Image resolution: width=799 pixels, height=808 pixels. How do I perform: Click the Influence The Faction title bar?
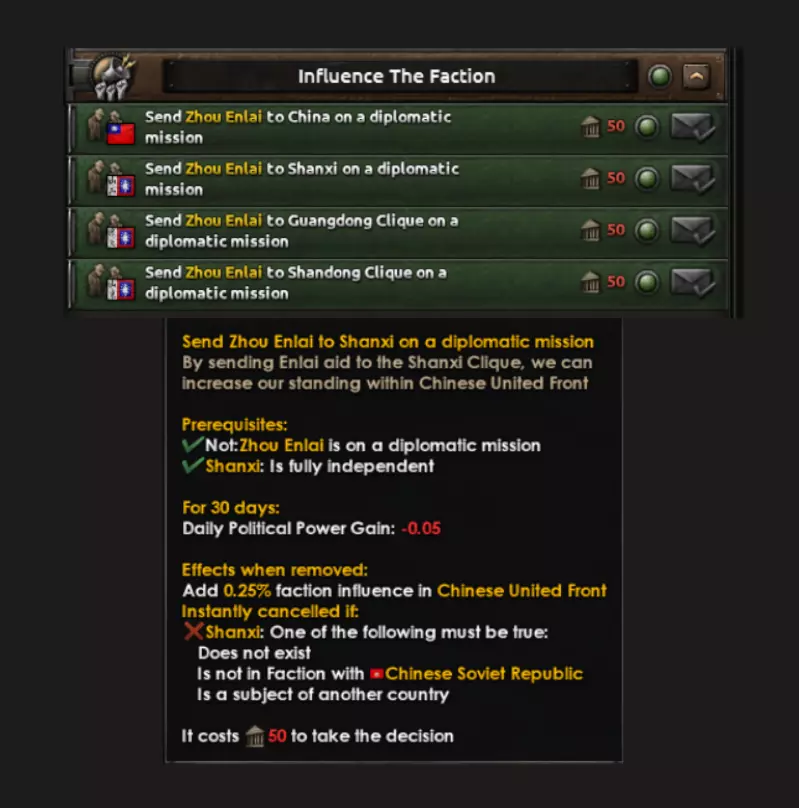[x=399, y=77]
